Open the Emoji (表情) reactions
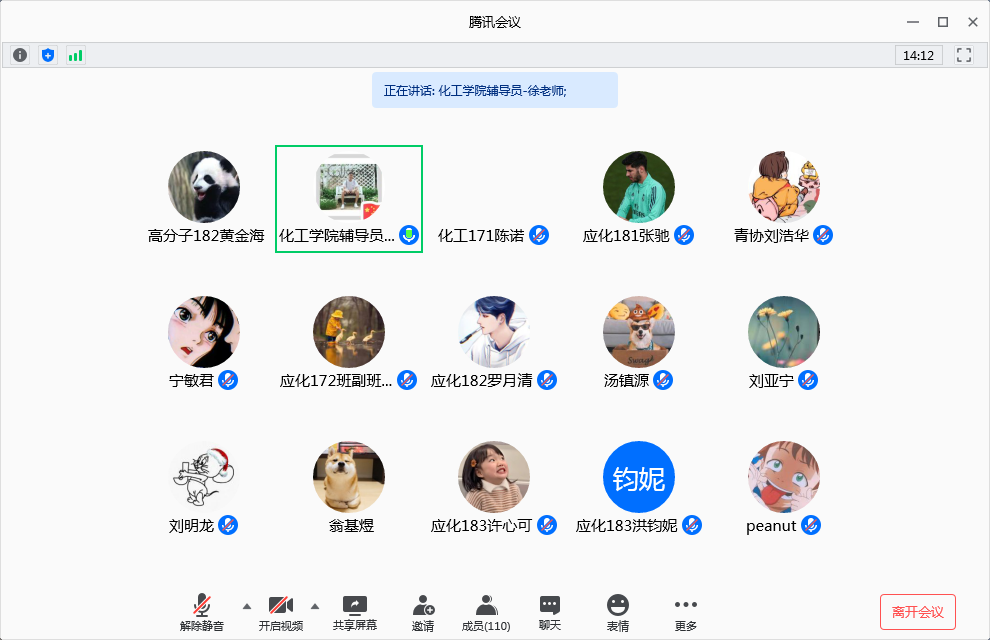 pyautogui.click(x=618, y=613)
